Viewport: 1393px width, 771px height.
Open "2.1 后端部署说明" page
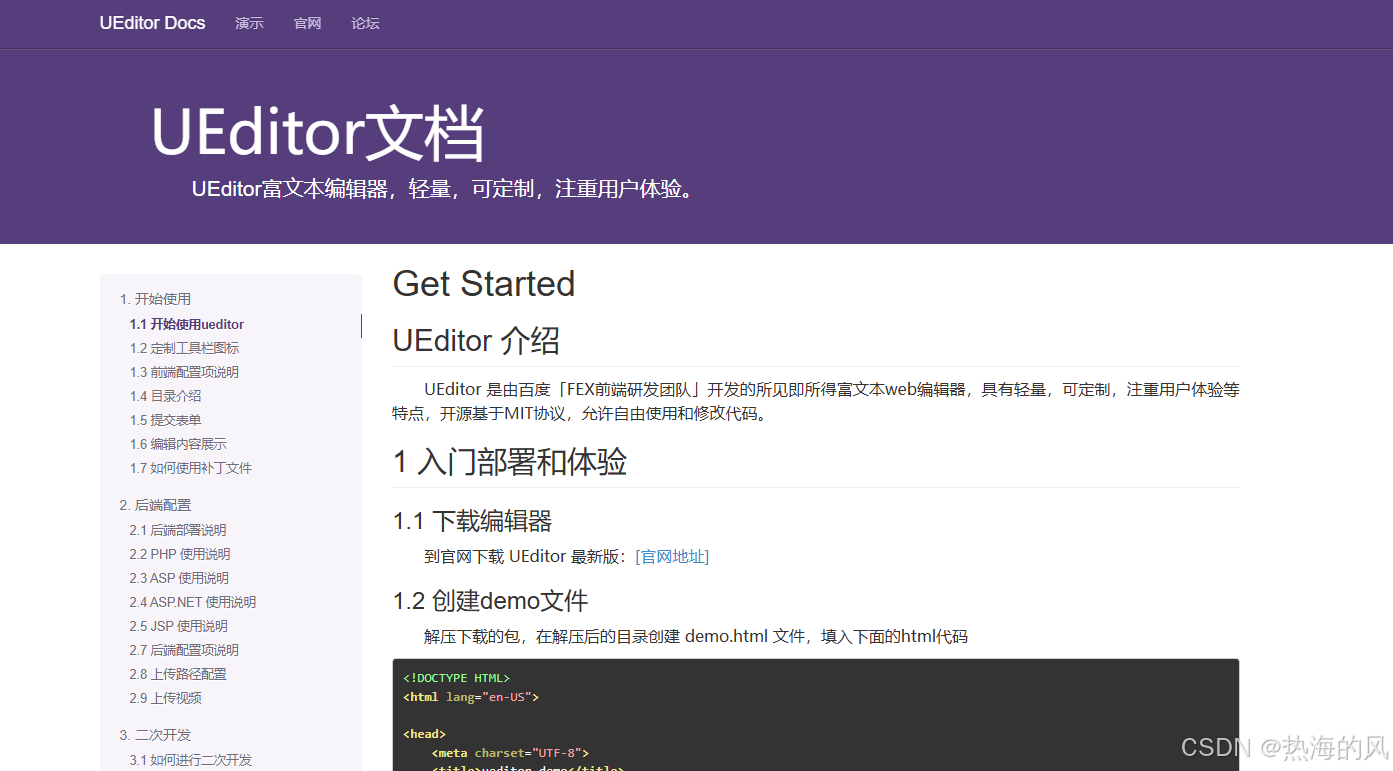[179, 529]
